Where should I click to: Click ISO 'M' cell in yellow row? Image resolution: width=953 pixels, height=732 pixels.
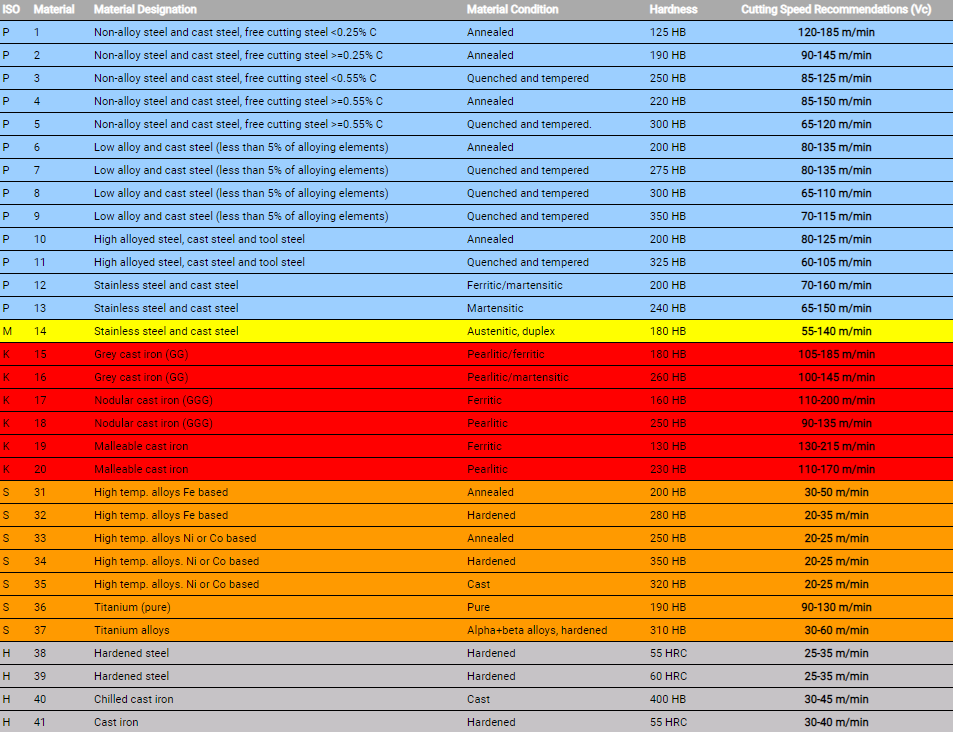7,331
